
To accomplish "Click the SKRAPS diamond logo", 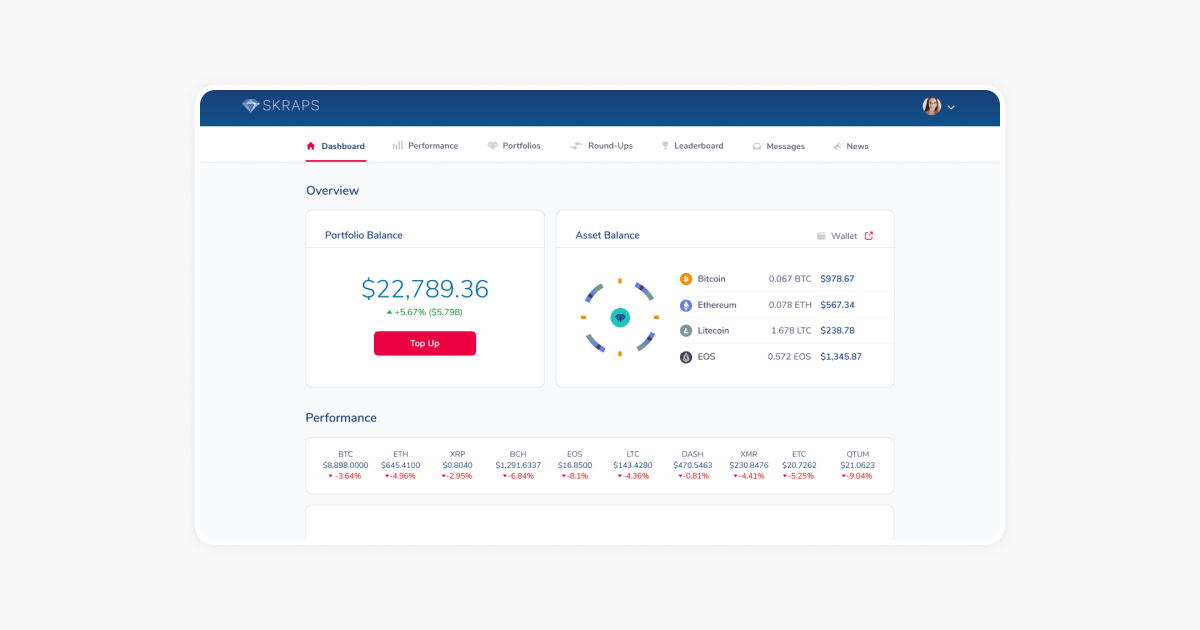I will (x=249, y=105).
